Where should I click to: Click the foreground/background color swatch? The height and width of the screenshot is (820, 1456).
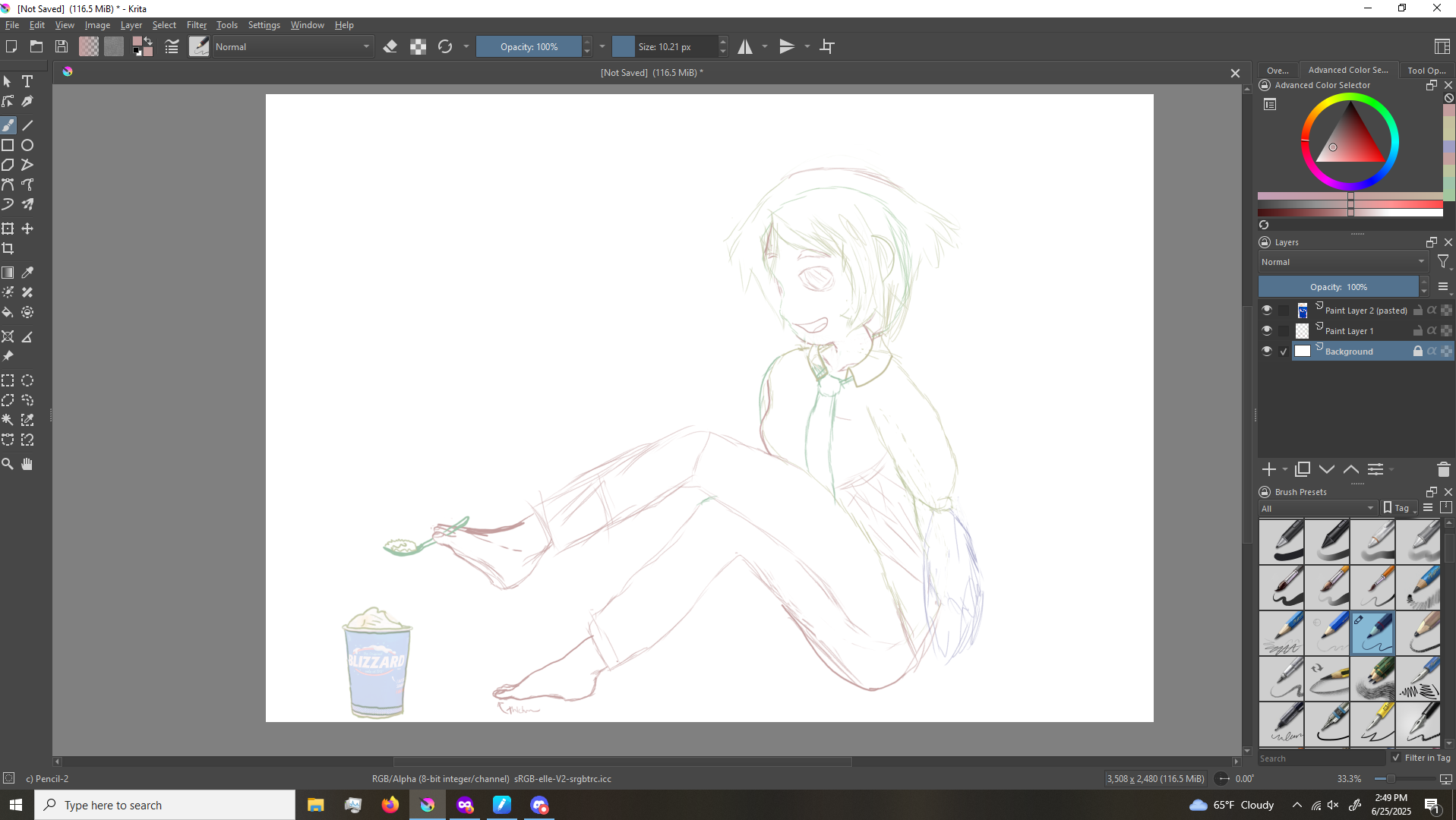pos(143,46)
